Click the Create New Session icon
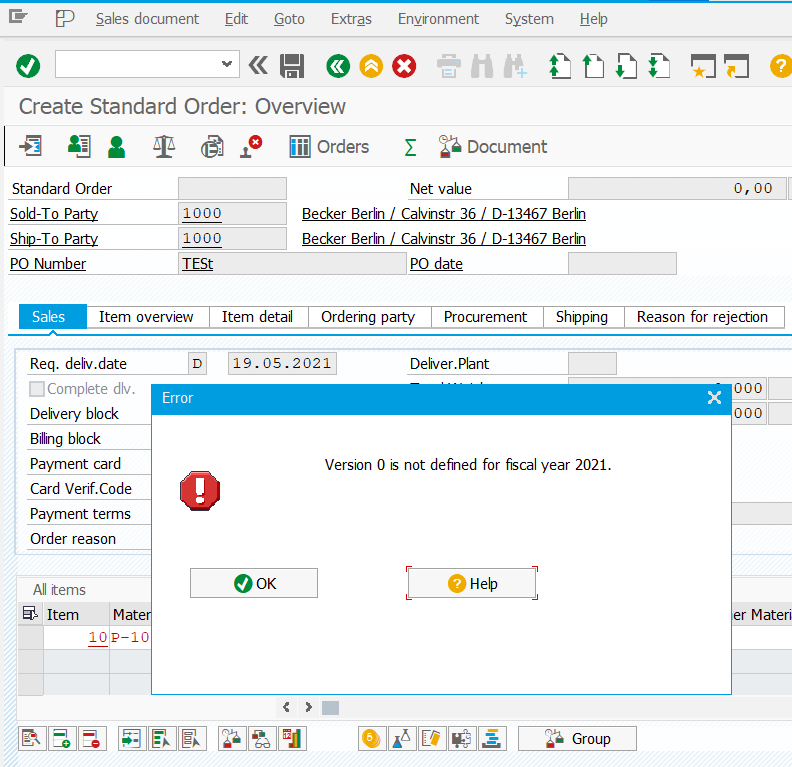Screen dimensions: 792x767 coord(703,66)
